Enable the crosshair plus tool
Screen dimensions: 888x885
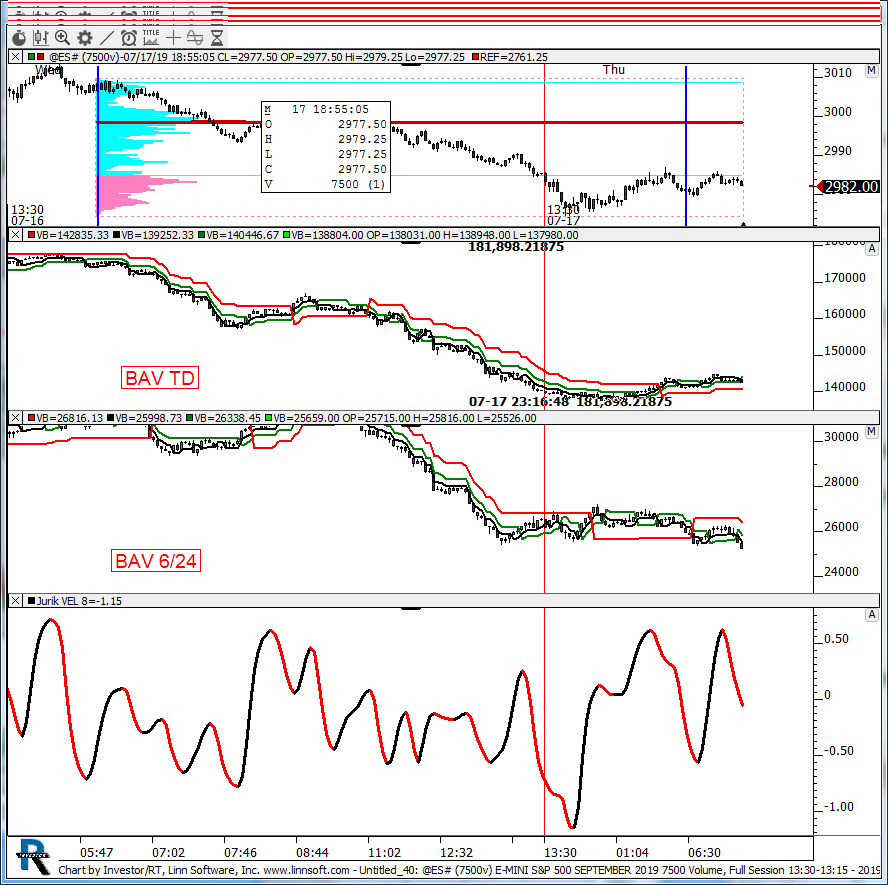click(x=173, y=39)
